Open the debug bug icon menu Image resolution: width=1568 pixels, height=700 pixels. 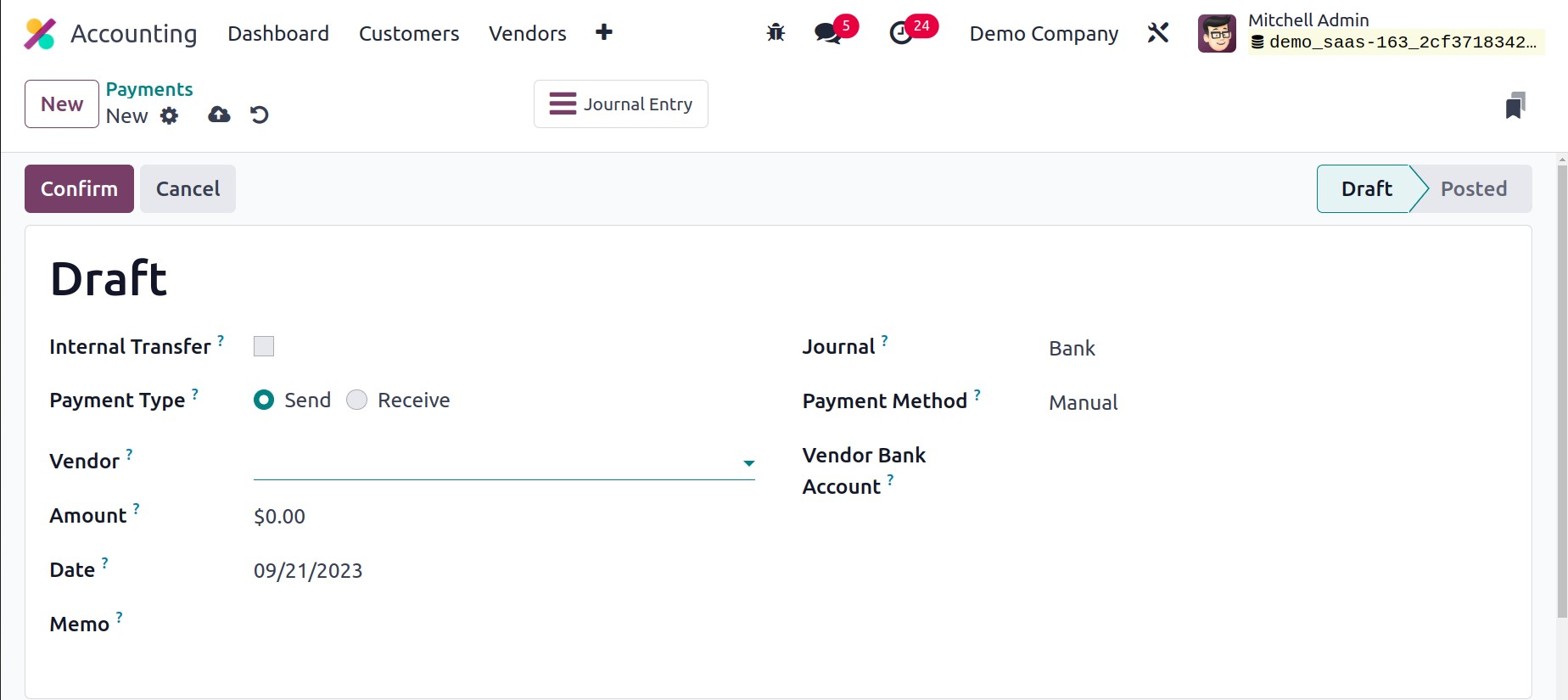[x=776, y=33]
